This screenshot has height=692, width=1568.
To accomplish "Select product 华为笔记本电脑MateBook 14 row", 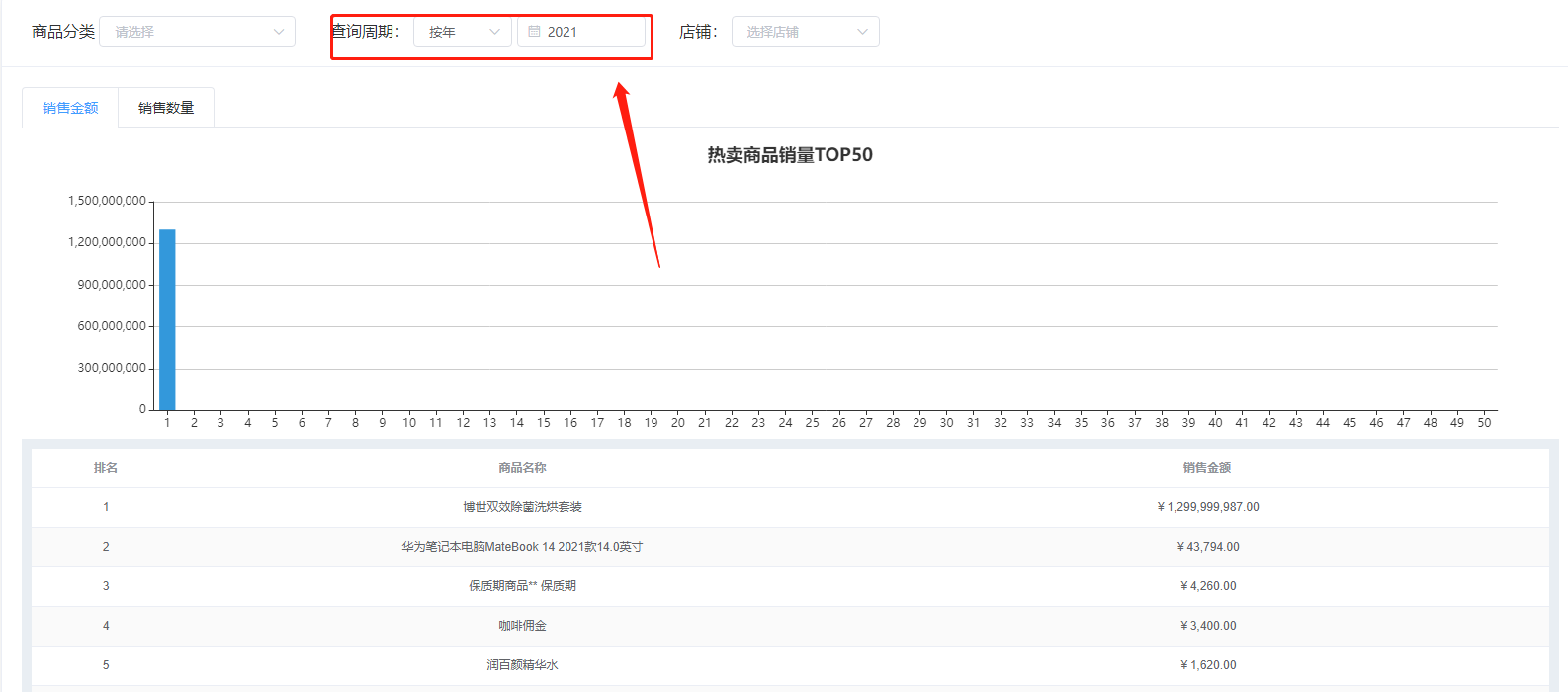I will click(790, 547).
